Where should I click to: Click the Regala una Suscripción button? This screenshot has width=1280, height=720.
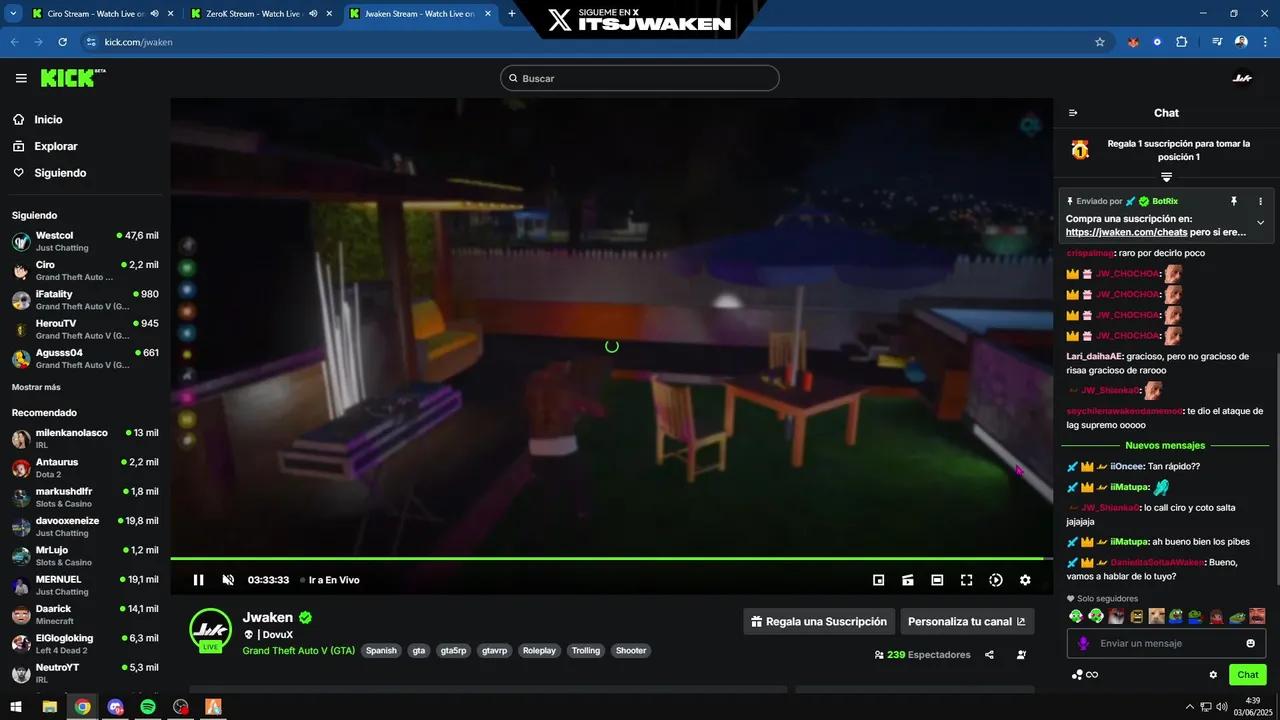pyautogui.click(x=819, y=621)
